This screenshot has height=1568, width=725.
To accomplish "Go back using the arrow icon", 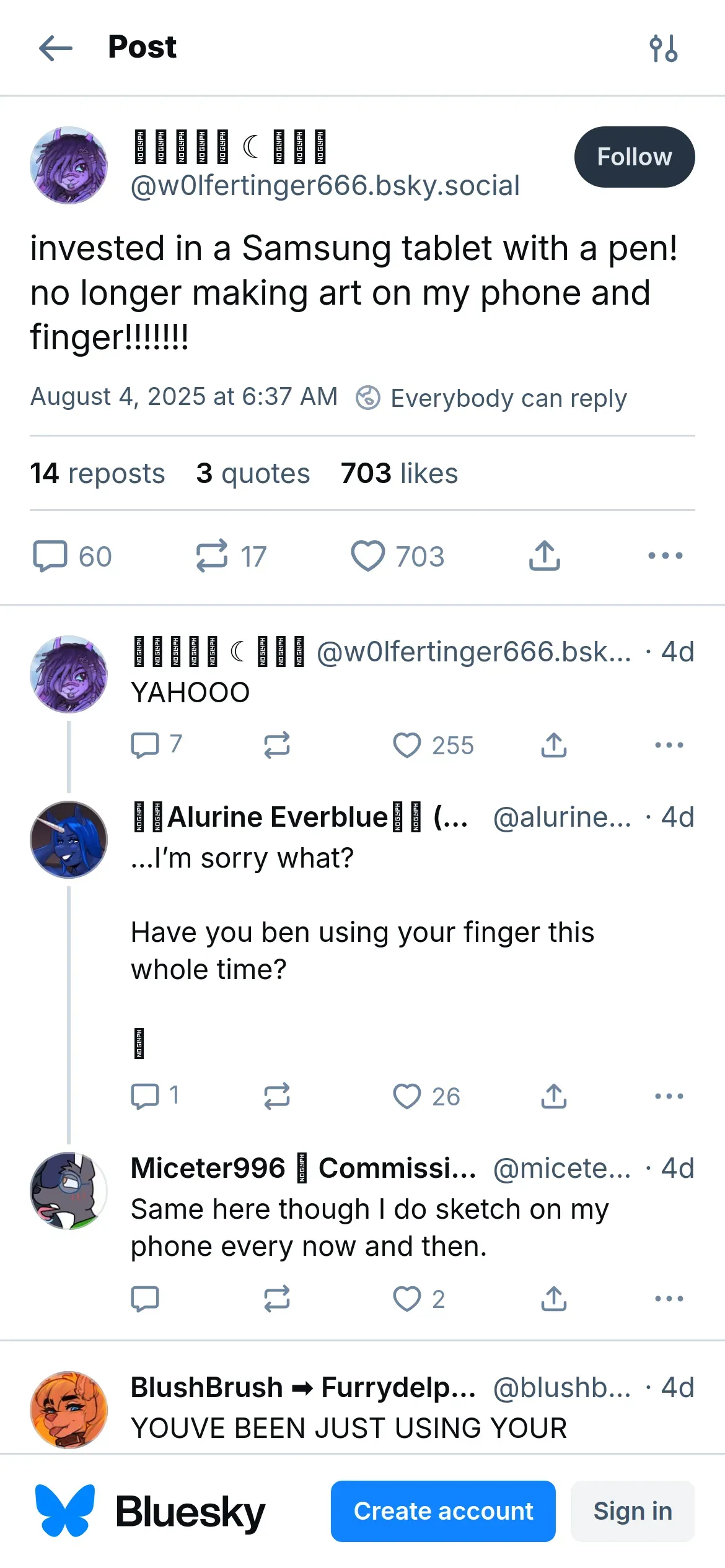I will click(x=56, y=48).
